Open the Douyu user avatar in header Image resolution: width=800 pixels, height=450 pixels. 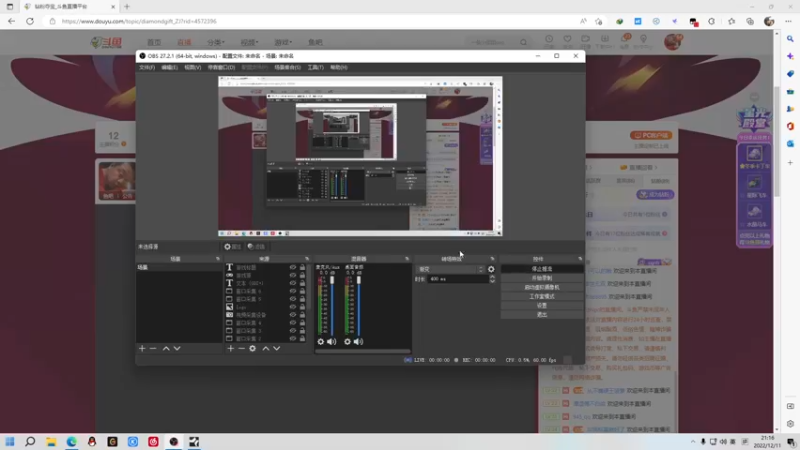click(x=673, y=42)
